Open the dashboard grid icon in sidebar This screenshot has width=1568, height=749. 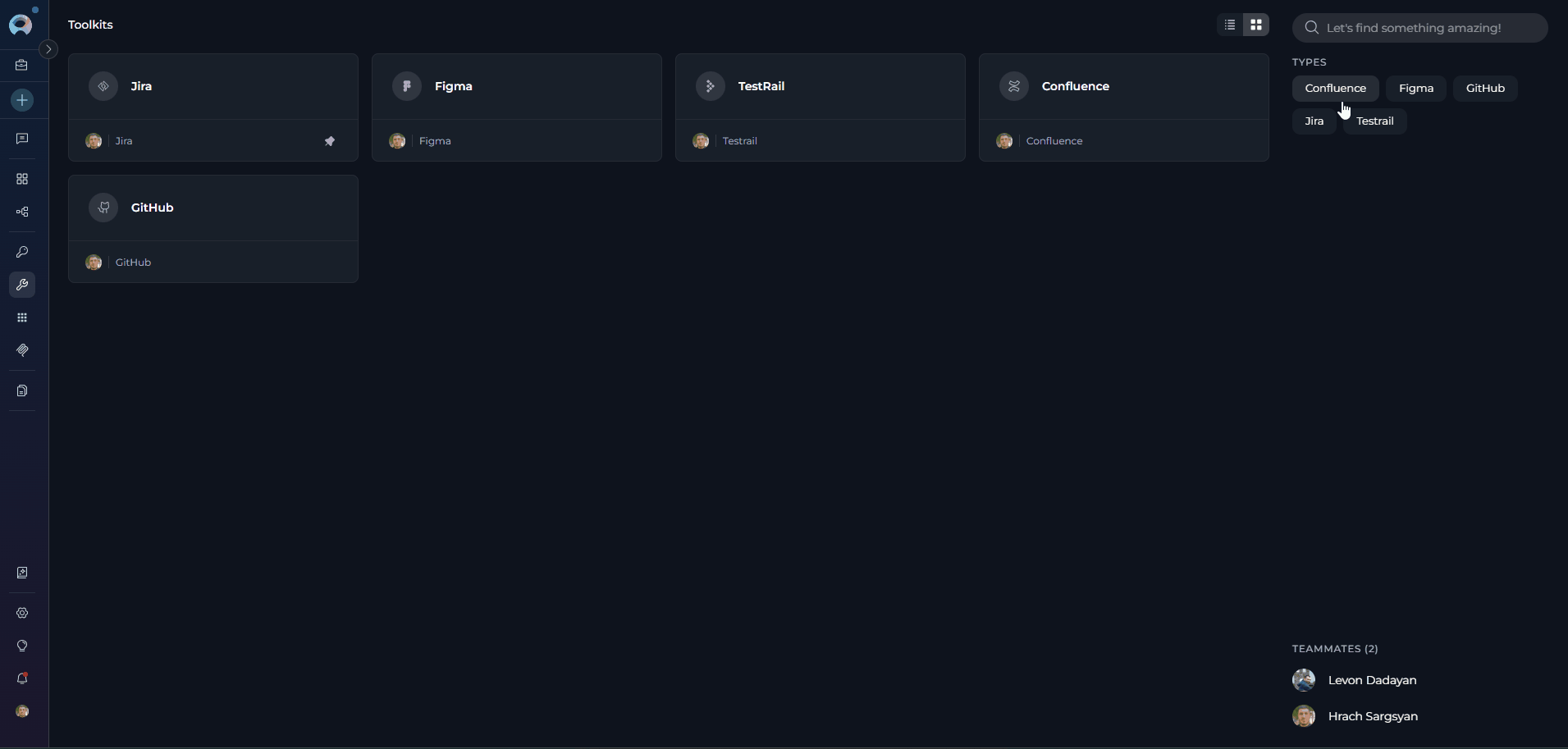(x=21, y=179)
